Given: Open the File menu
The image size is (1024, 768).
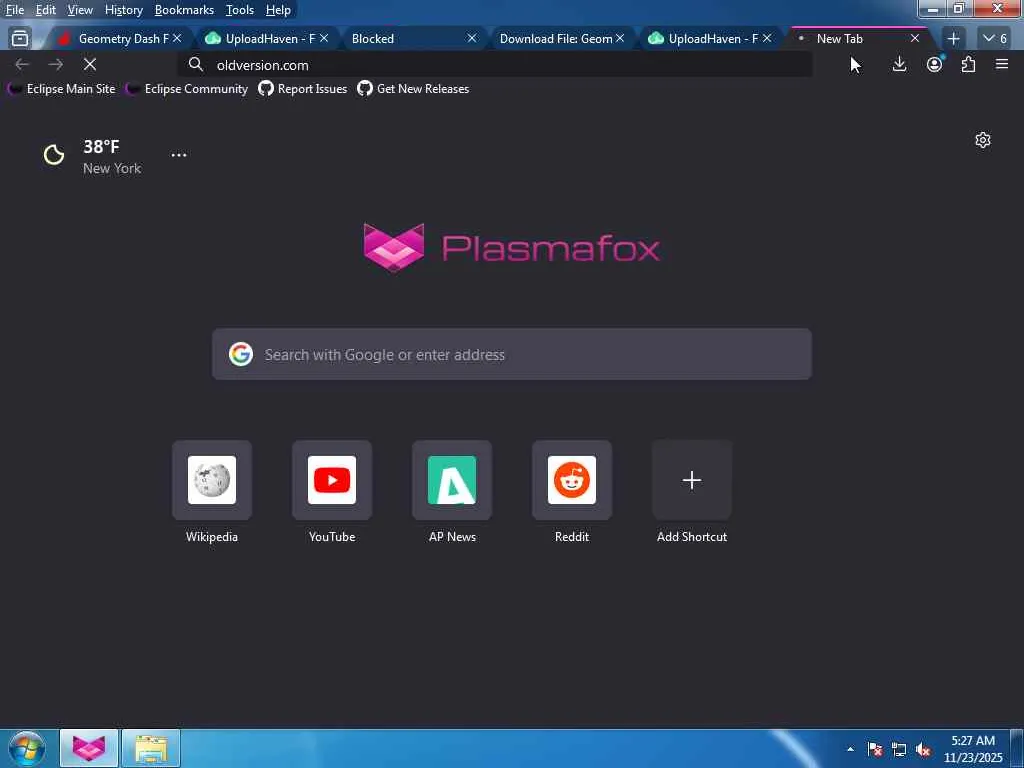Looking at the screenshot, I should [14, 10].
